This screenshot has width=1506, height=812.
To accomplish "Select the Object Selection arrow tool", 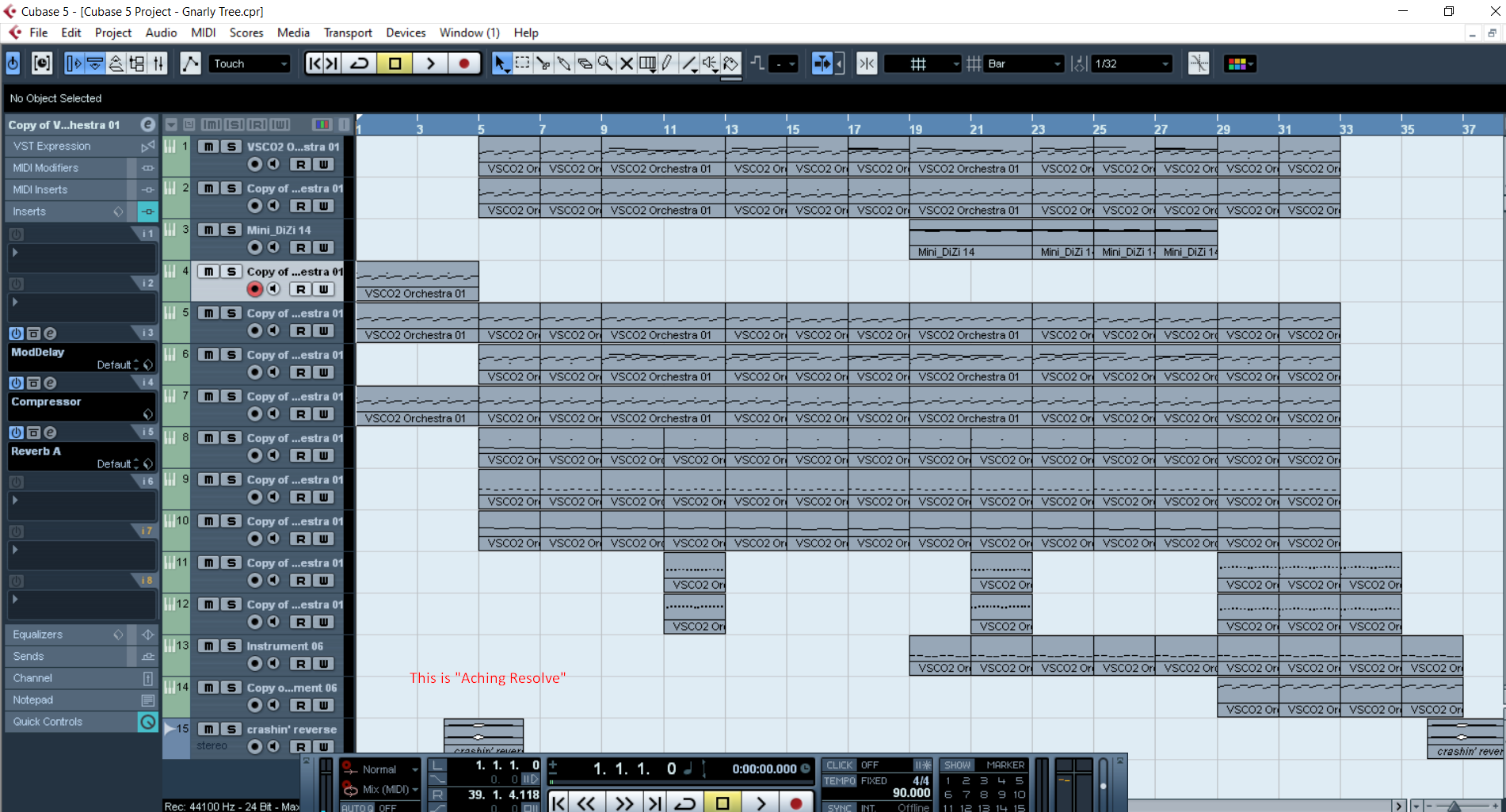I will click(x=501, y=63).
